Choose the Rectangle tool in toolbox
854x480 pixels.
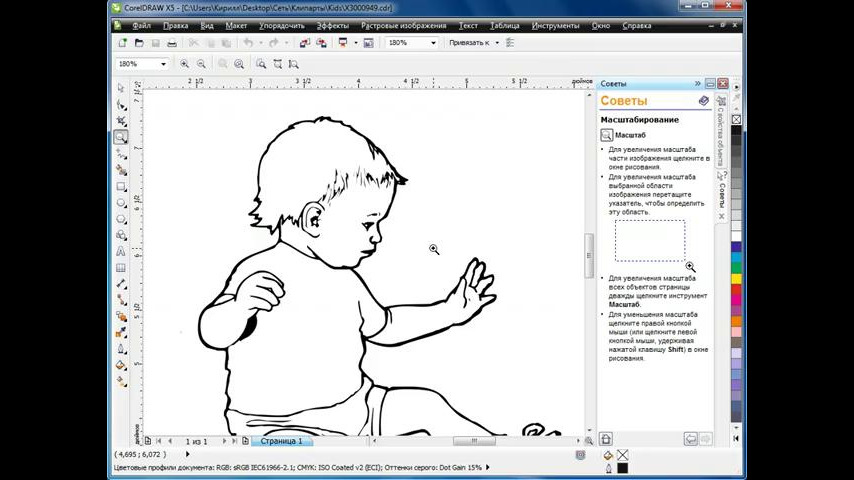(x=121, y=186)
